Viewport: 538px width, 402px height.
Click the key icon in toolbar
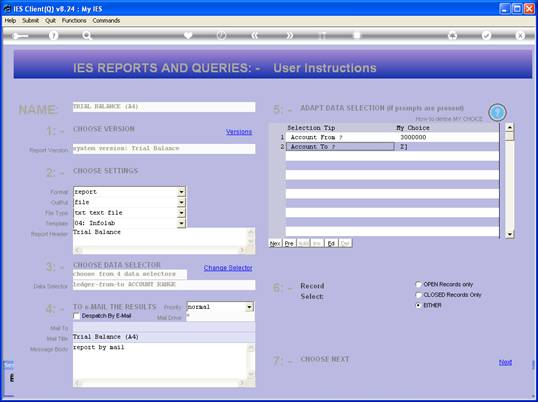(x=20, y=36)
